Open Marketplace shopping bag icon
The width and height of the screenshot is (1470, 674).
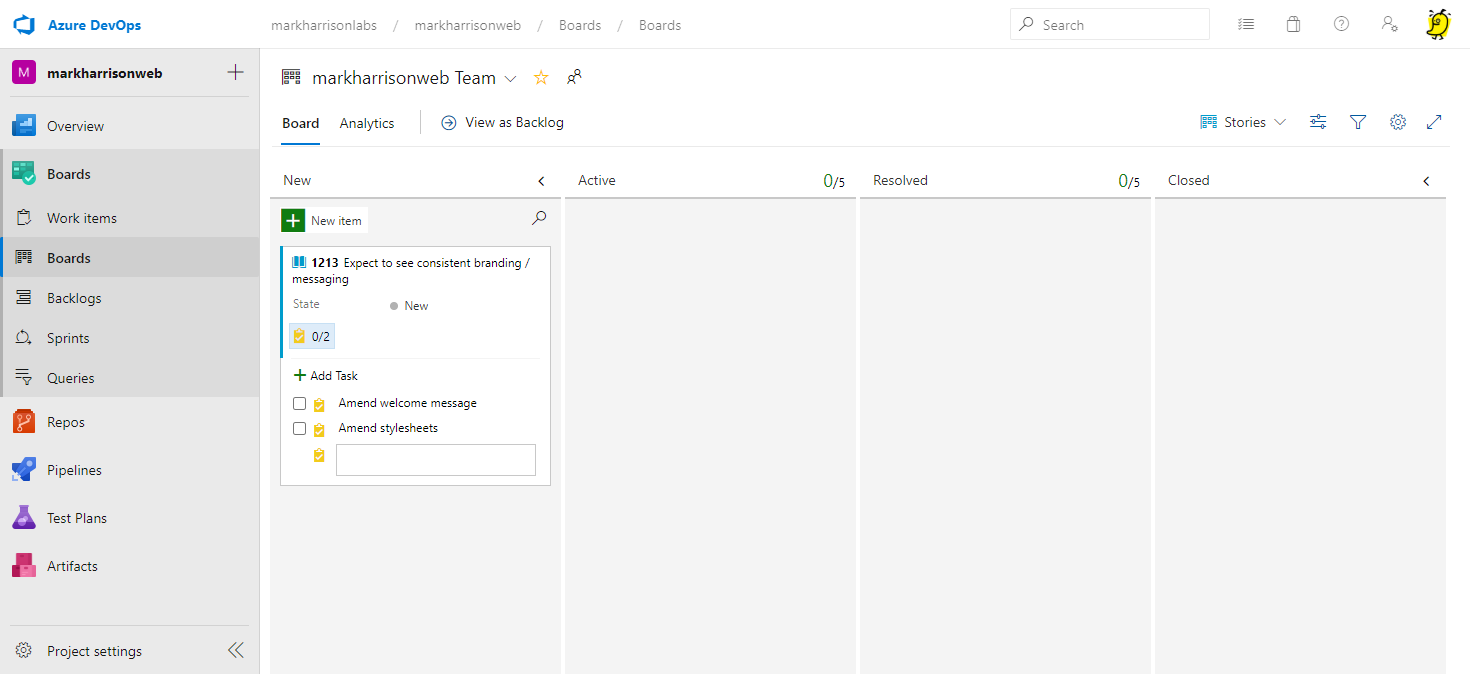coord(1293,25)
